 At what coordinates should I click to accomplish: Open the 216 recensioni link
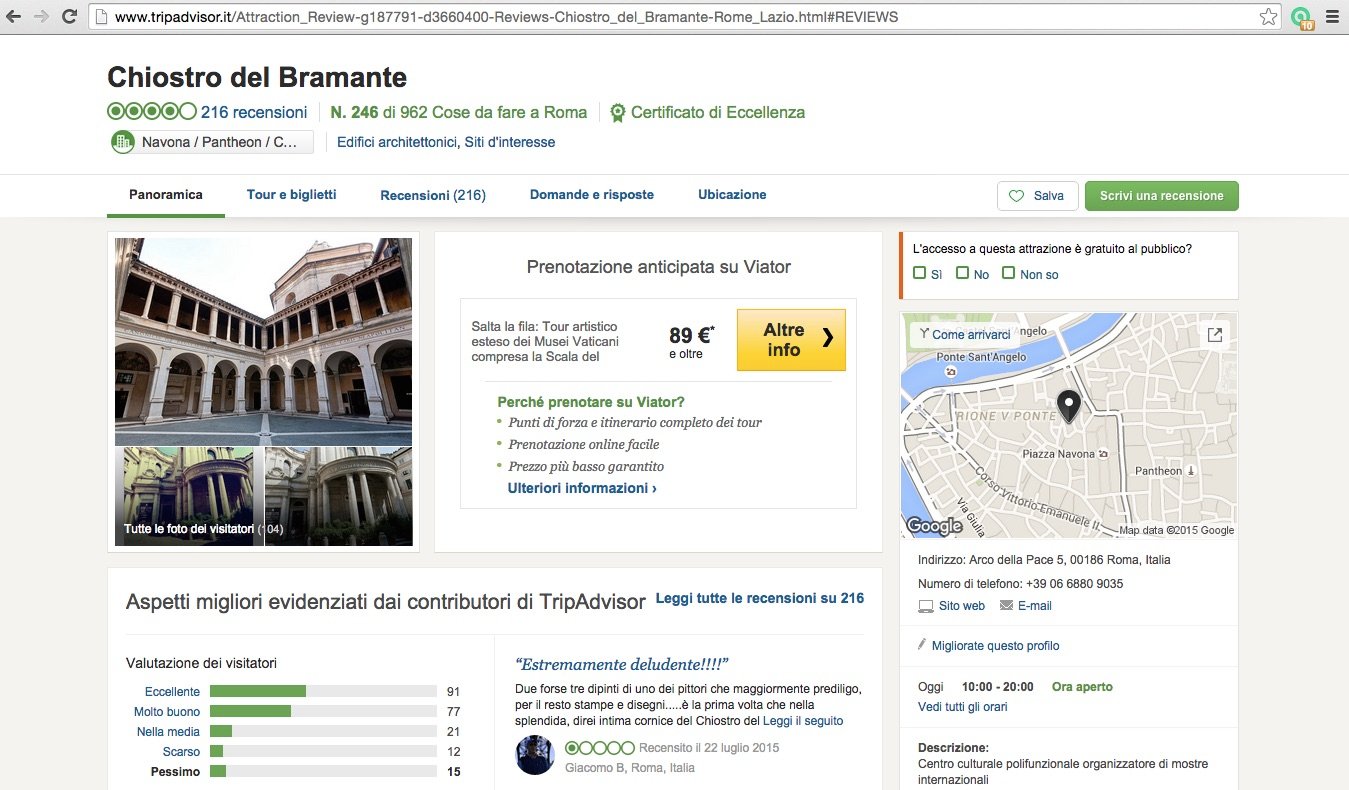tap(254, 112)
